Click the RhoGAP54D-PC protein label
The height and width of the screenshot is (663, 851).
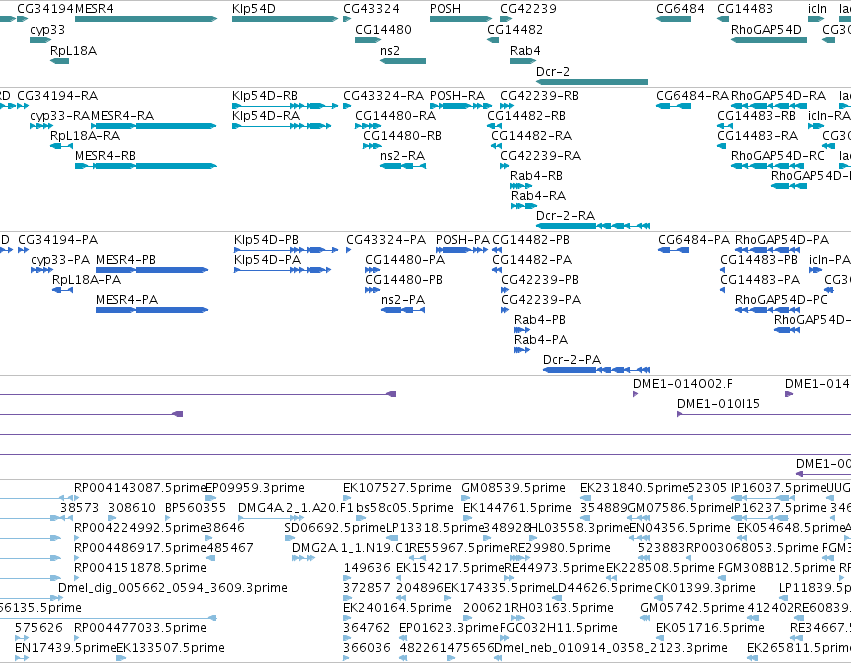[x=781, y=300]
